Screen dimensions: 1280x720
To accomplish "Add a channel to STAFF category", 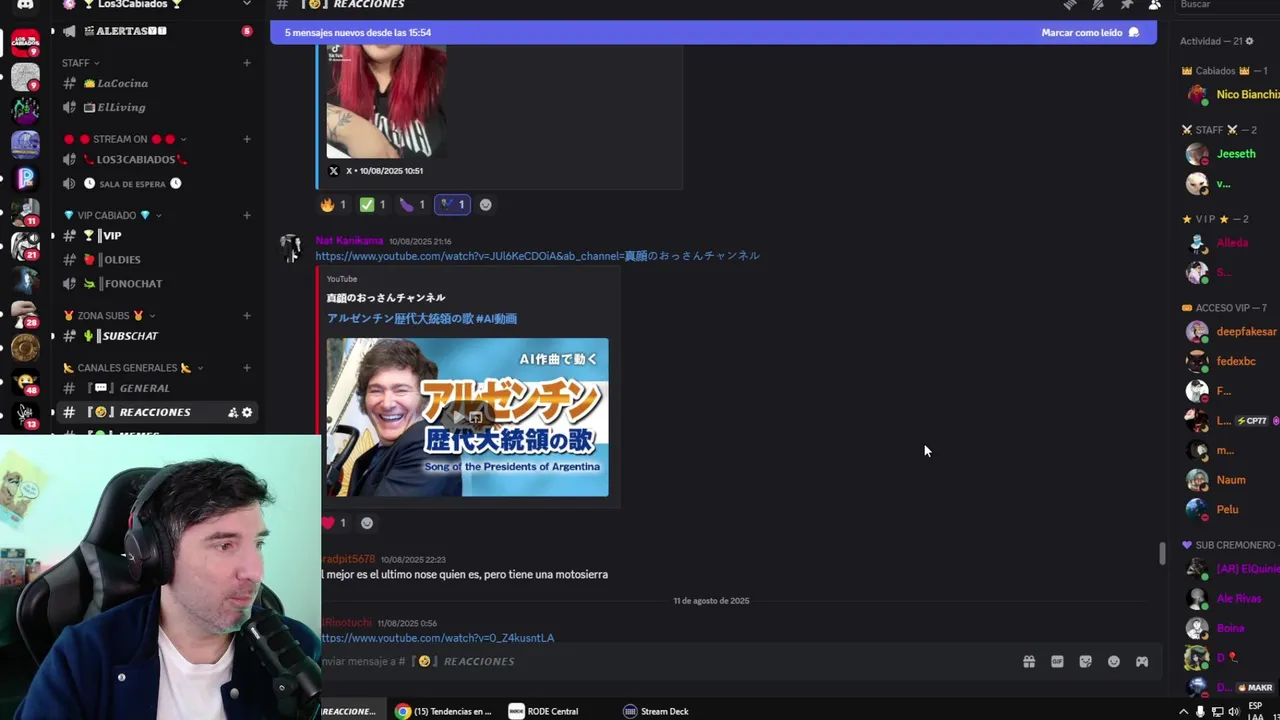I will tap(247, 63).
